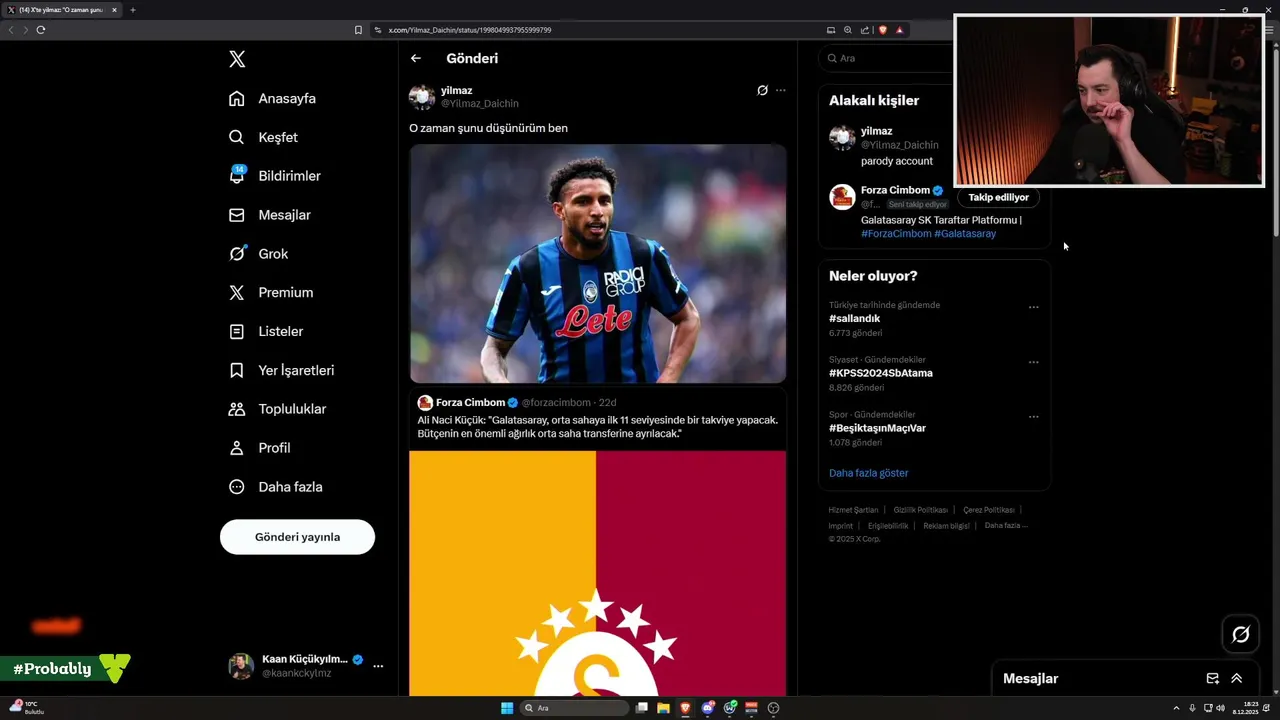Go back with the arrow beside Gönderi
1280x720 pixels.
click(x=416, y=58)
